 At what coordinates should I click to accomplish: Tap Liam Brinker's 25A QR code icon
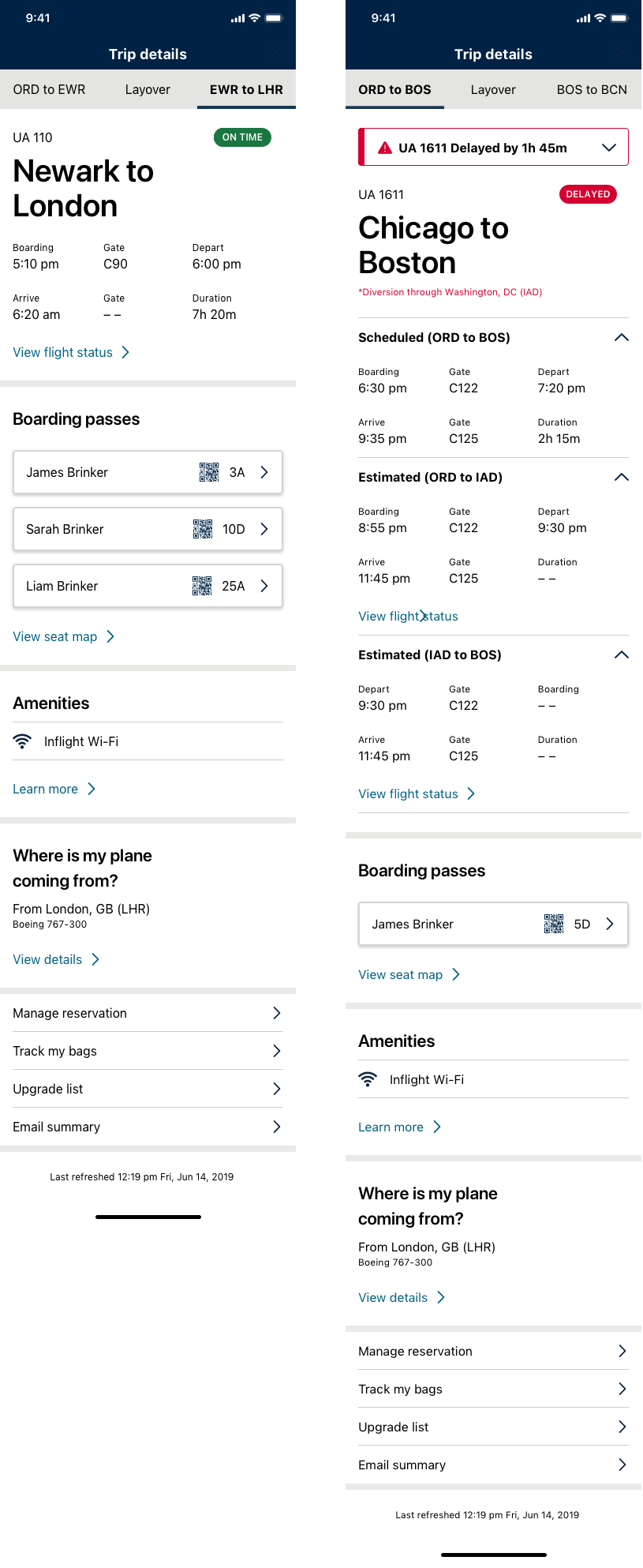202,586
